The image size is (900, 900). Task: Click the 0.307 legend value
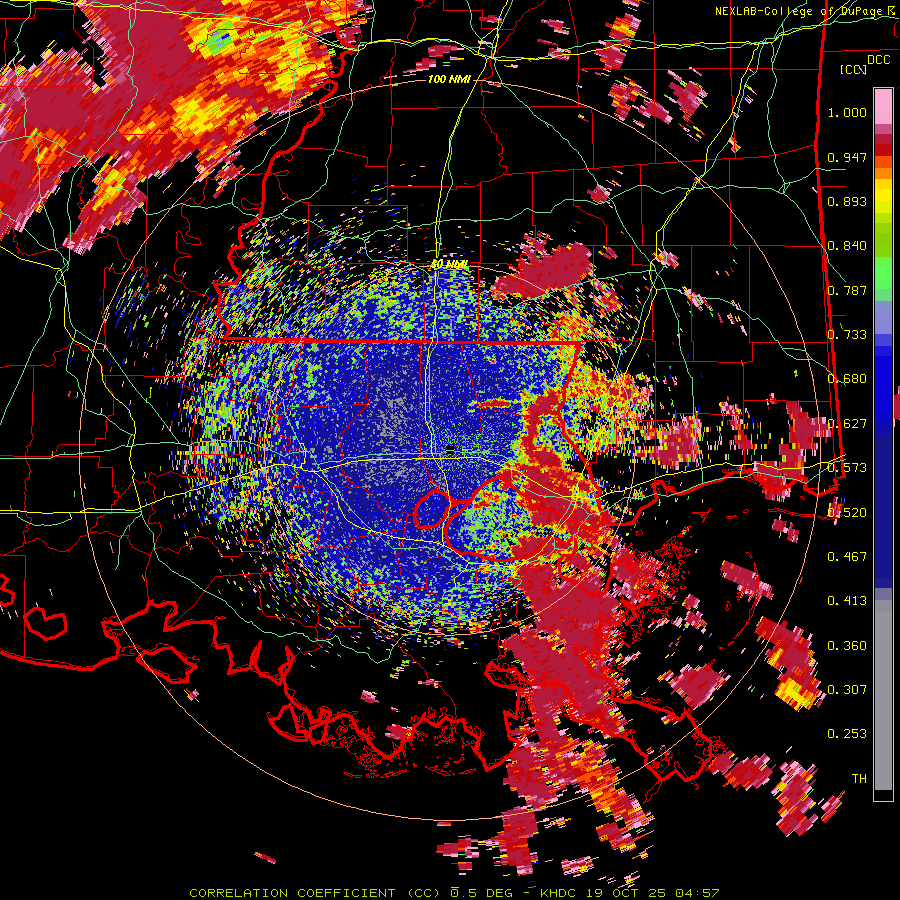(847, 690)
